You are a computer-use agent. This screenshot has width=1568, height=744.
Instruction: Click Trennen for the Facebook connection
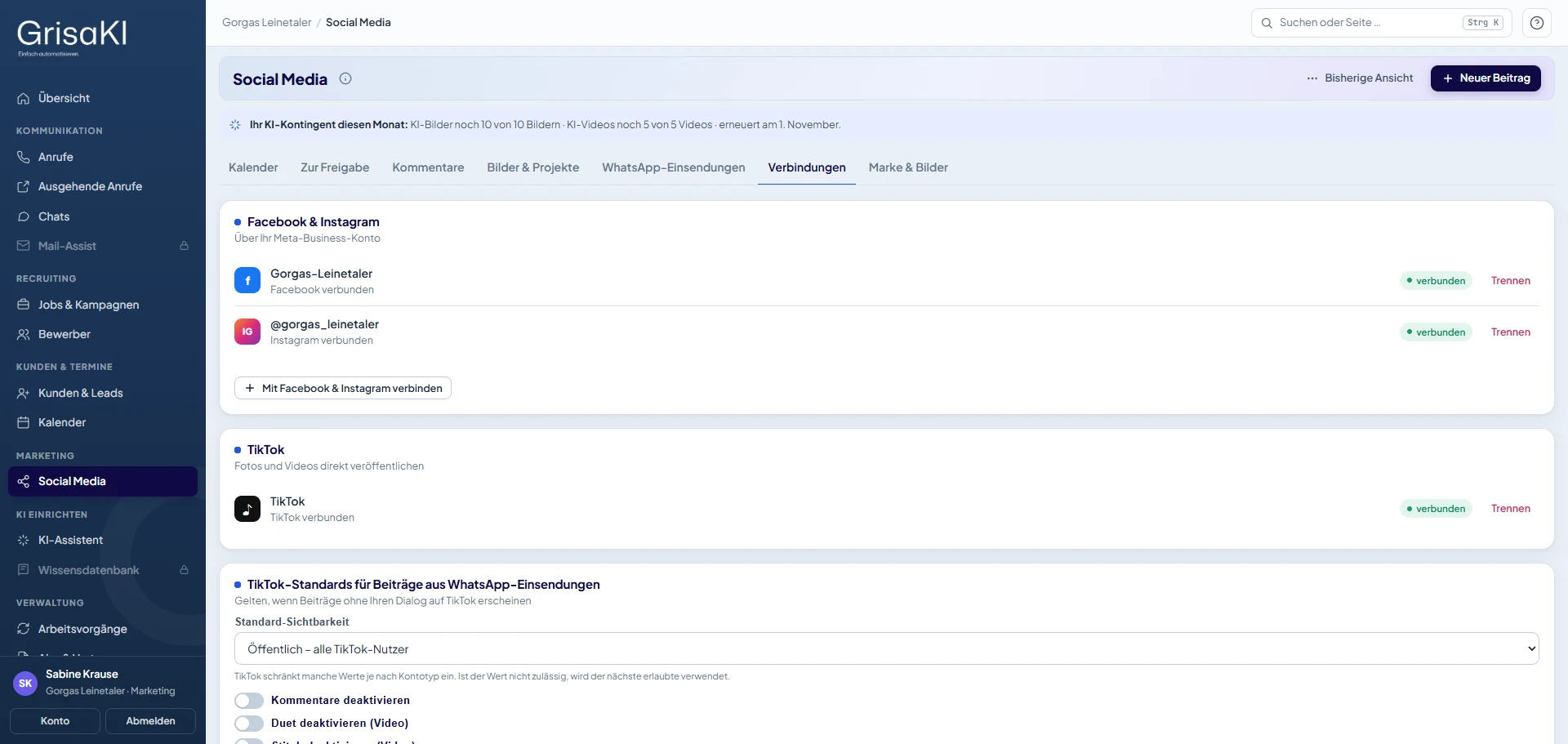tap(1511, 281)
